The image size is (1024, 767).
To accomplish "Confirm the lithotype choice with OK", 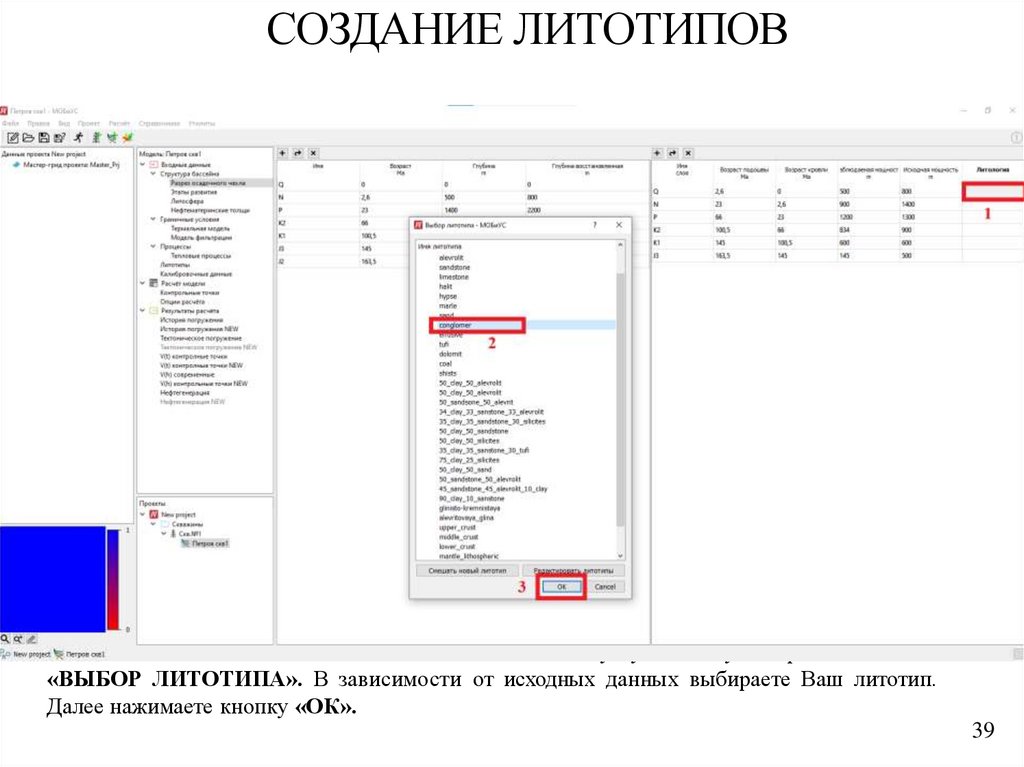I will pyautogui.click(x=561, y=587).
